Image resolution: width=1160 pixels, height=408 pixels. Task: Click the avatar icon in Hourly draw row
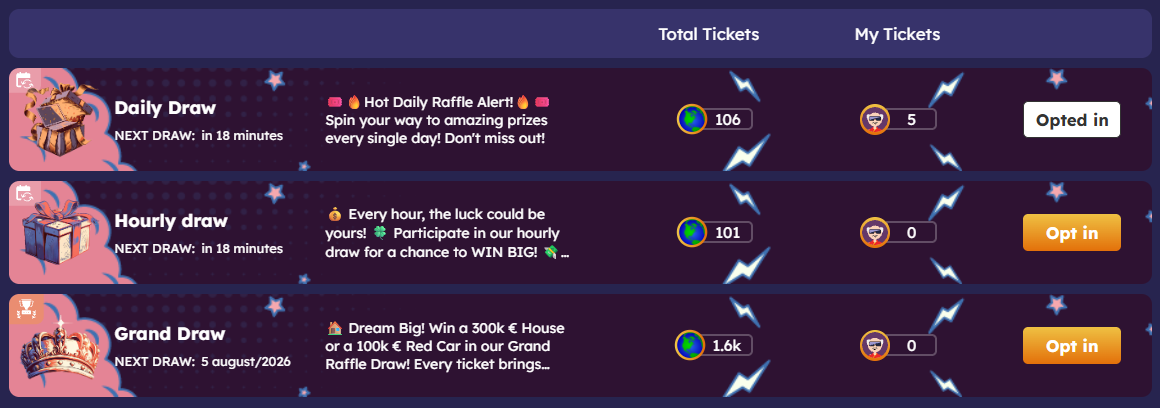coord(875,233)
